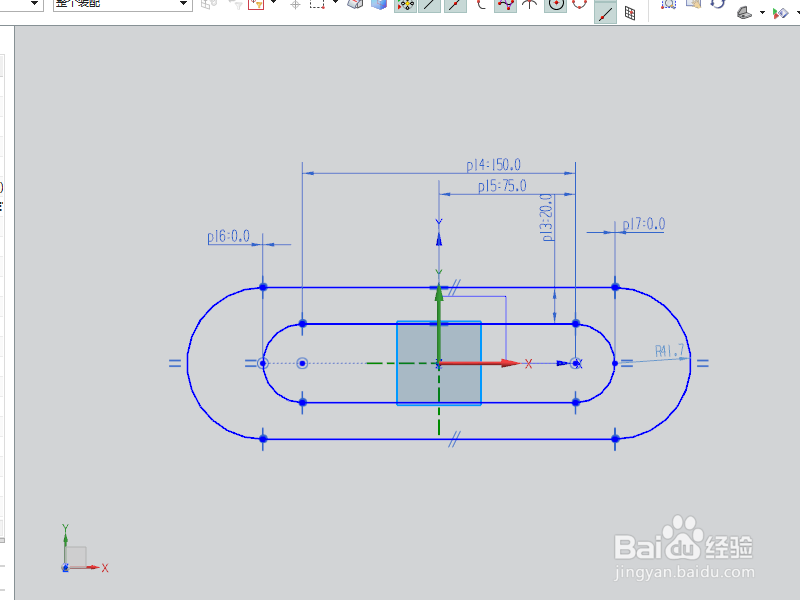Open the rectangle selection mode dropdown arrow
This screenshot has height=600, width=800.
click(335, 3)
